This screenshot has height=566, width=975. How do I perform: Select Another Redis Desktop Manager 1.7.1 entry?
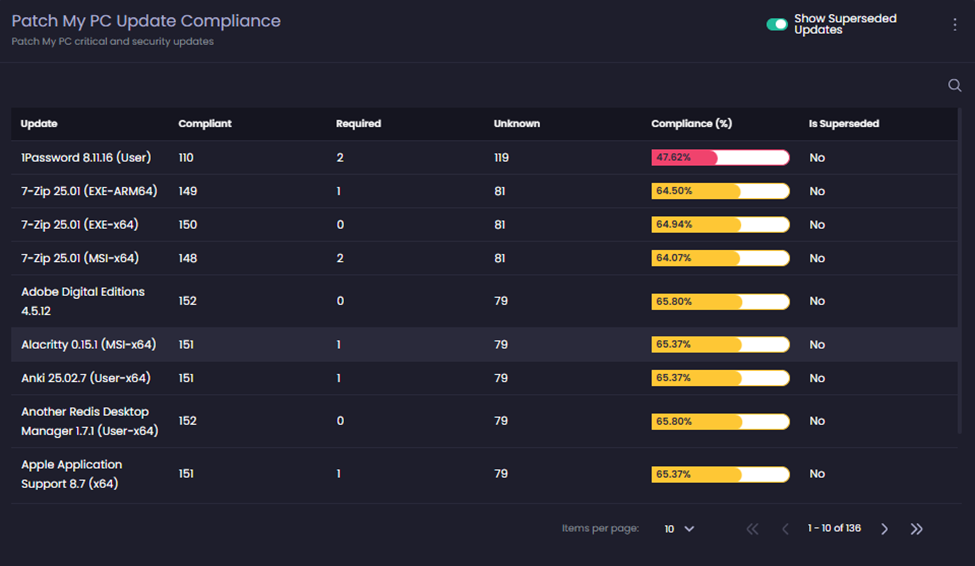[90, 421]
